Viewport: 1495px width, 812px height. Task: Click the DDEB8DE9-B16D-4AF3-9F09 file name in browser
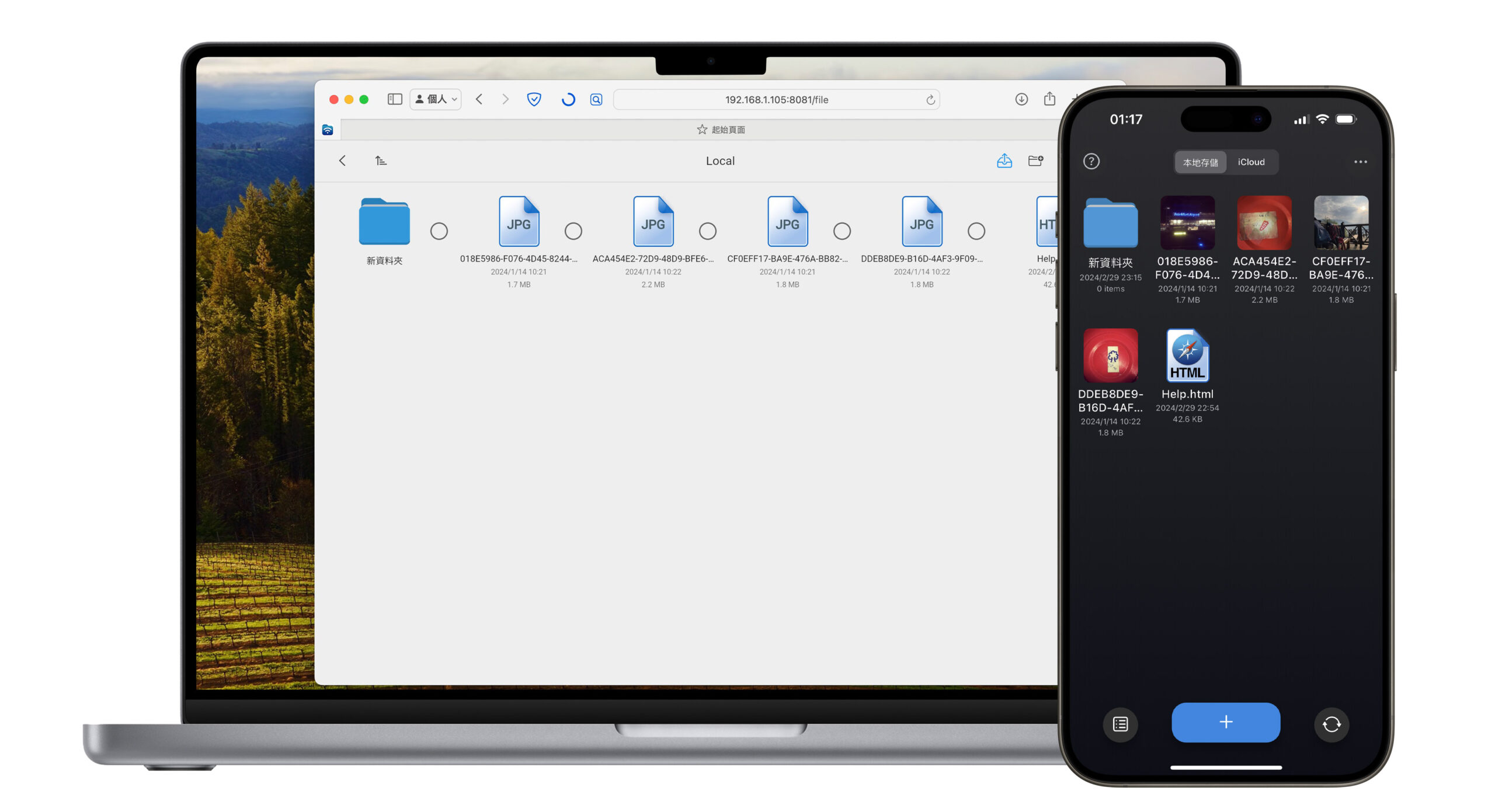coord(922,259)
